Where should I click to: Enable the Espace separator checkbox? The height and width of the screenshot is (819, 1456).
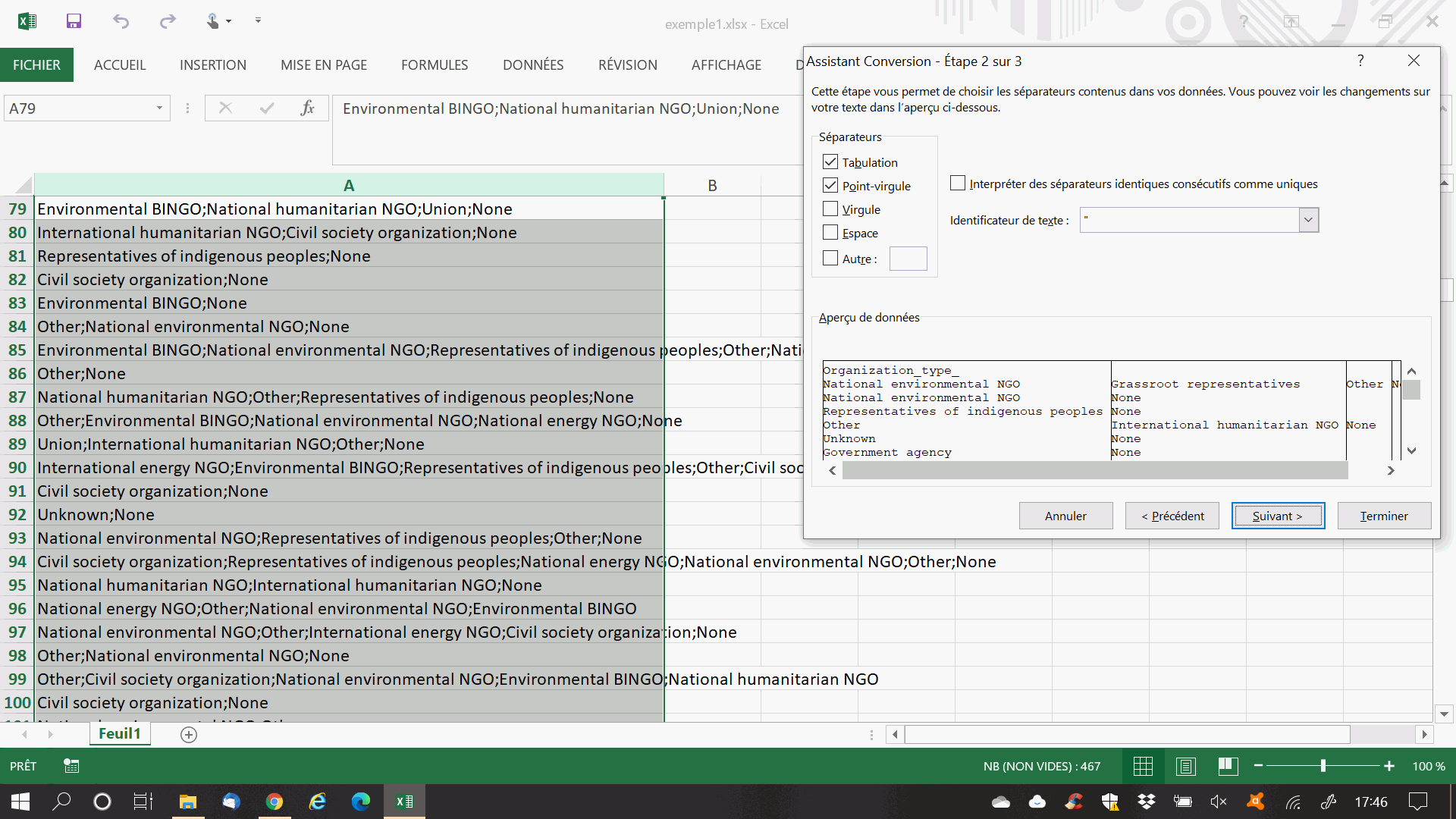(x=830, y=233)
